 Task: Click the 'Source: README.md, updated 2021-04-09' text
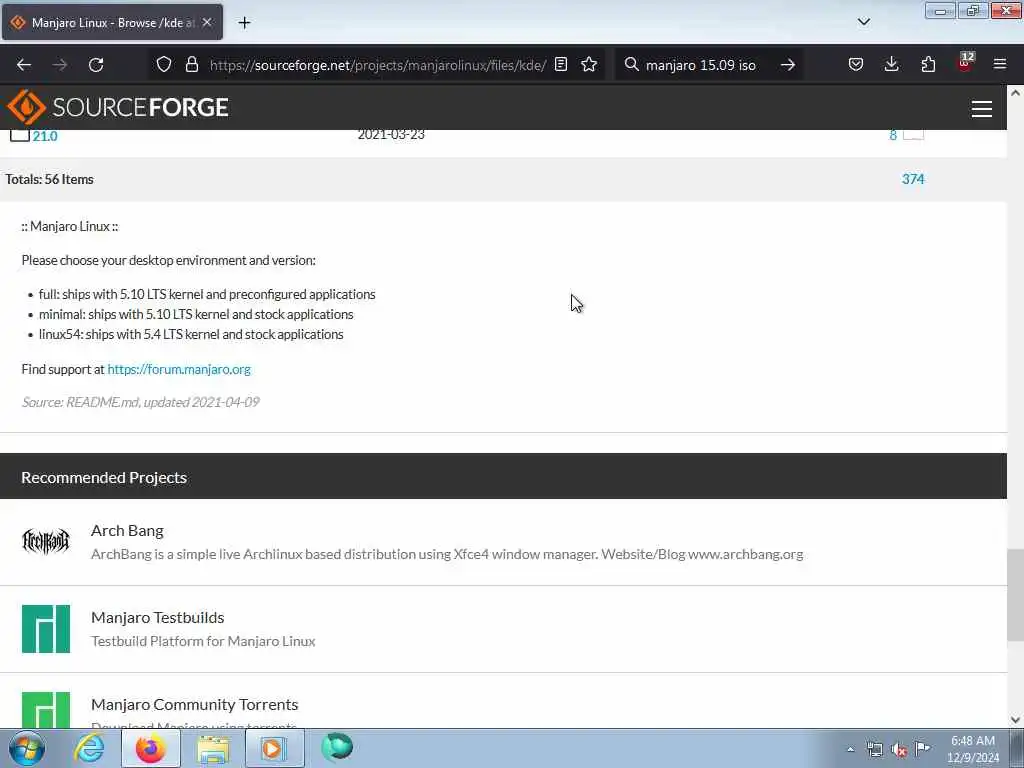(x=140, y=402)
